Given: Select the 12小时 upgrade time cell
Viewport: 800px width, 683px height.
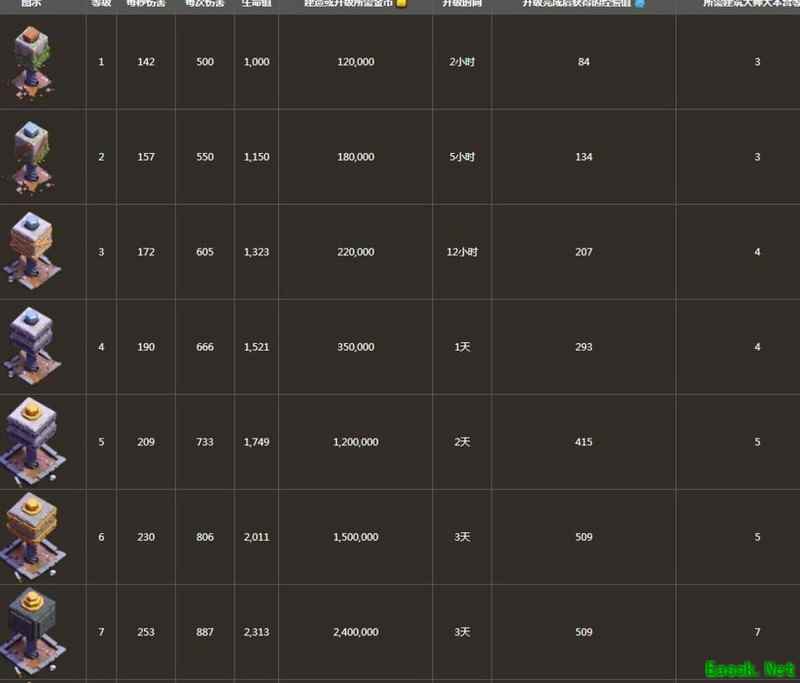Looking at the screenshot, I should click(462, 252).
